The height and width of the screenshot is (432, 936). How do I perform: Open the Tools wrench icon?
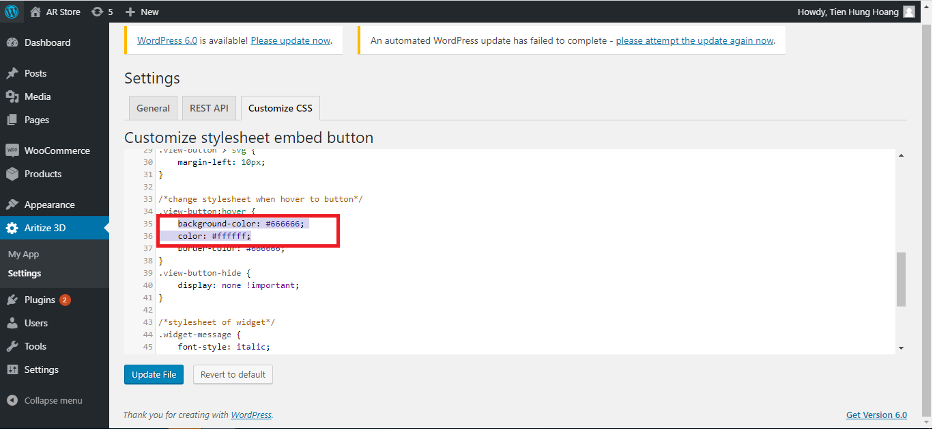(x=12, y=346)
